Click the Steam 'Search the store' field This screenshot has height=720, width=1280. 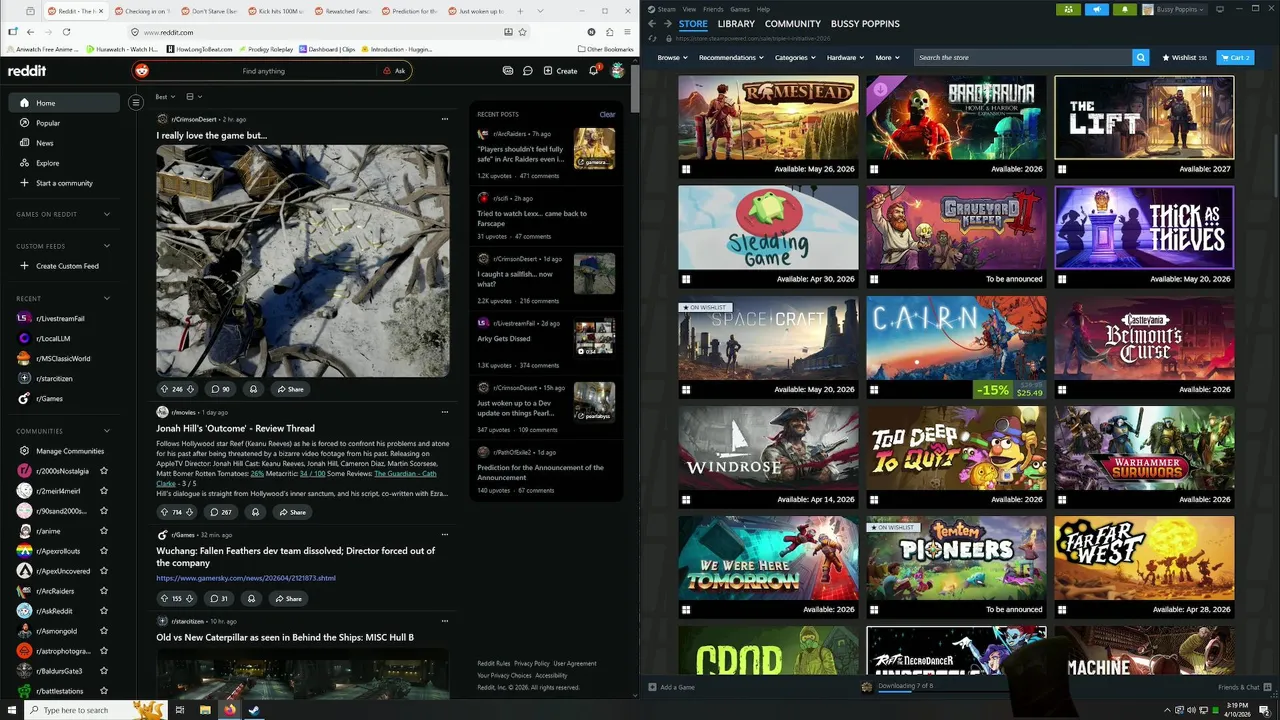click(x=1023, y=57)
